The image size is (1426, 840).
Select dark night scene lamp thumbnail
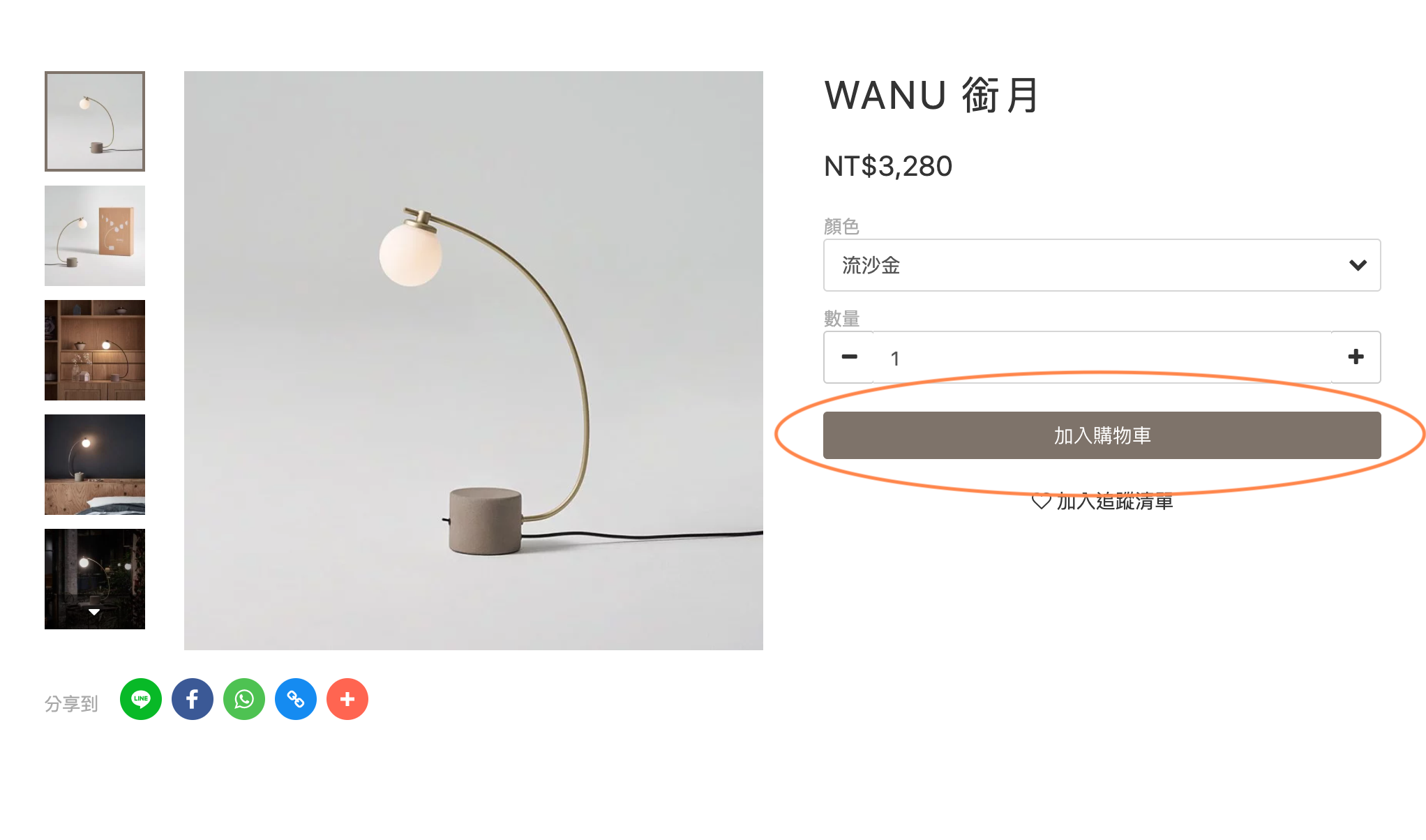click(95, 579)
